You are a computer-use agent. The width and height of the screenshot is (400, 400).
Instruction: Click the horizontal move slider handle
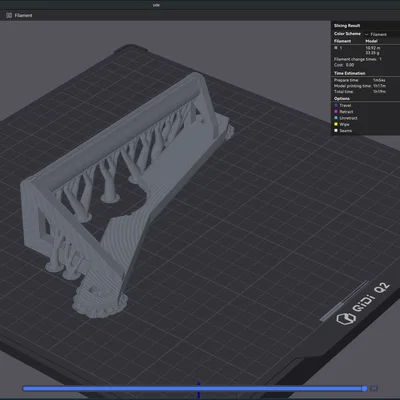[x=364, y=388]
